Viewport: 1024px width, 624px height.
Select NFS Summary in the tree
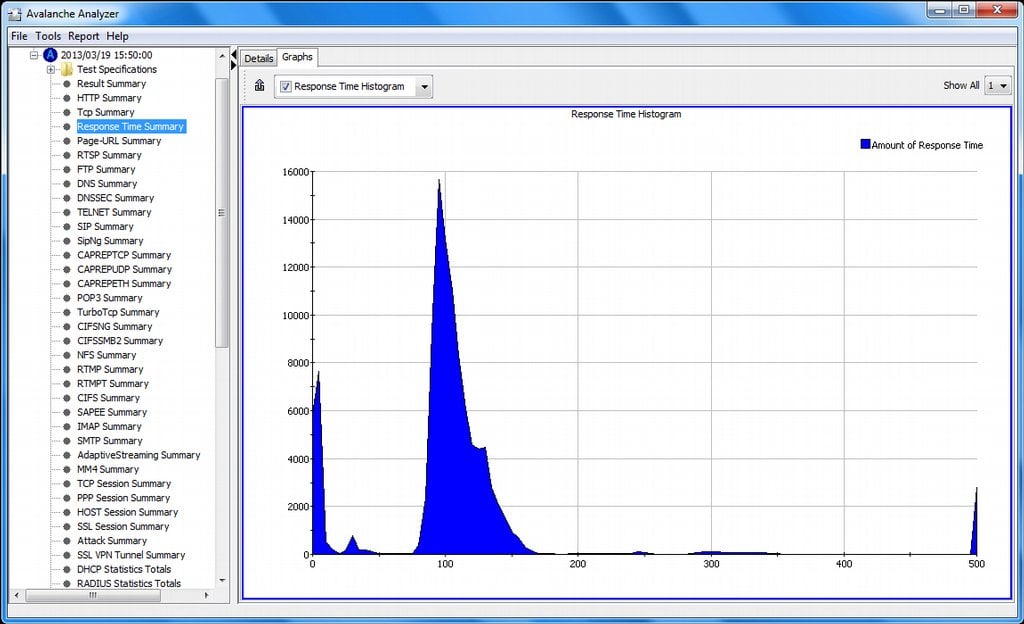(x=106, y=355)
